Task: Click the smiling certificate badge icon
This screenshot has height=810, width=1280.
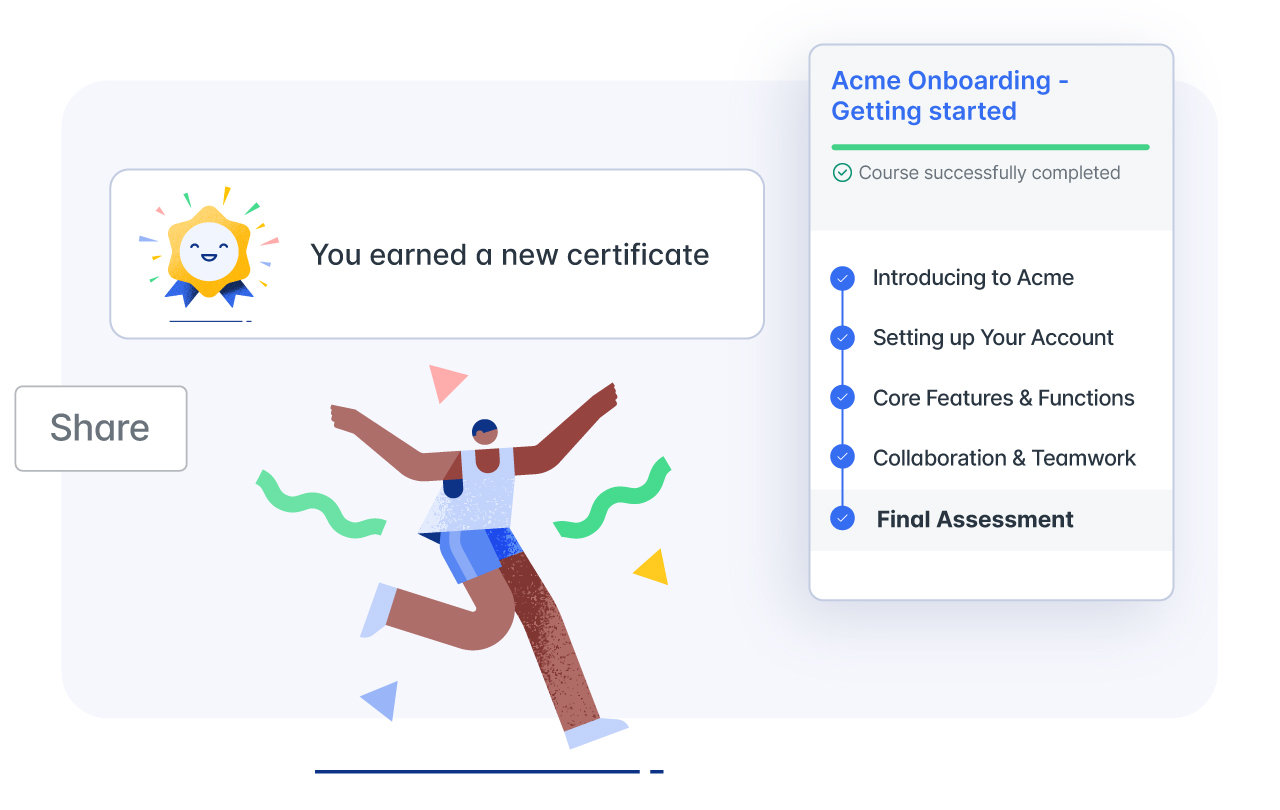Action: click(x=208, y=248)
